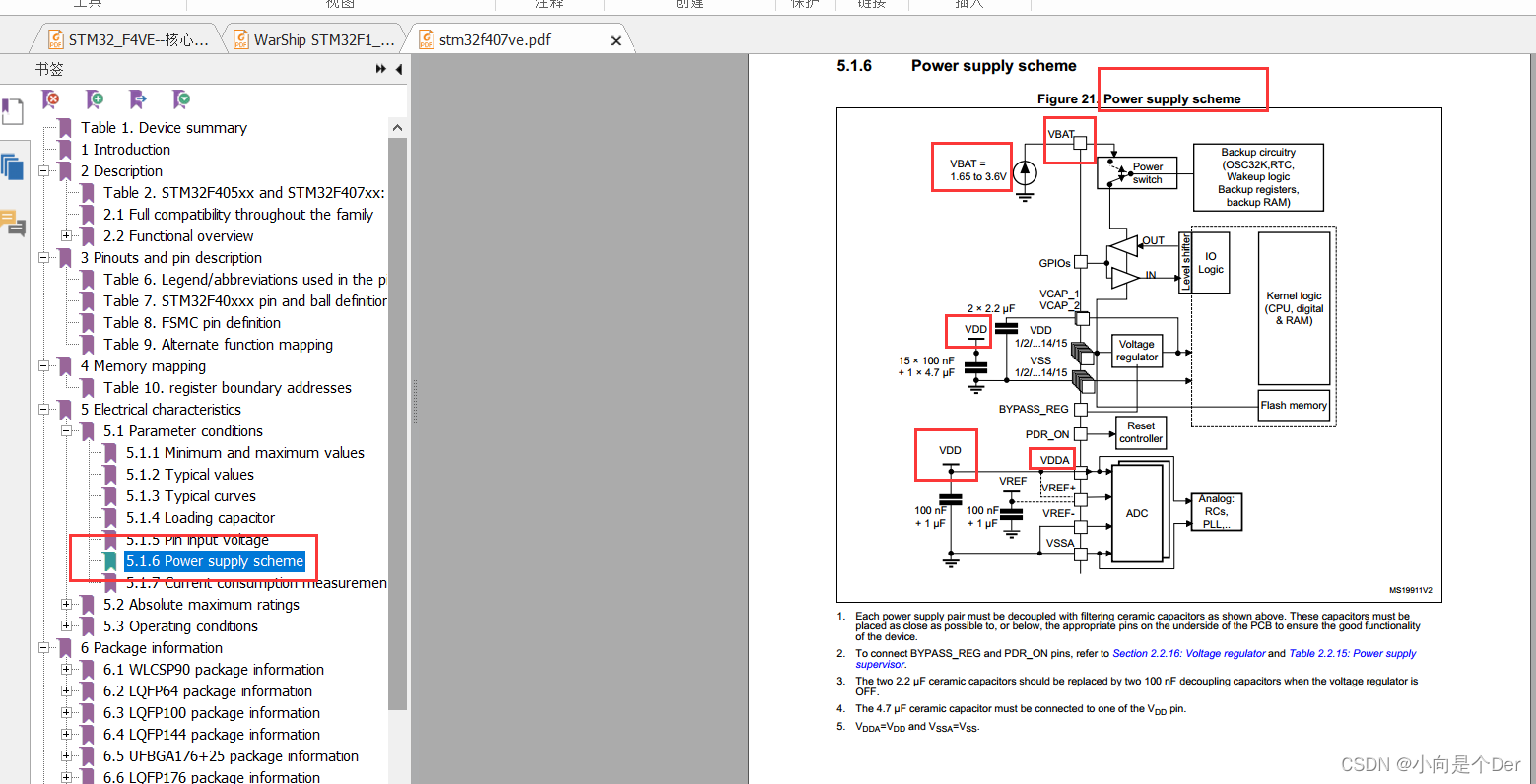
Task: Expand 6.5 UFBGA176+25 package information
Action: (66, 756)
